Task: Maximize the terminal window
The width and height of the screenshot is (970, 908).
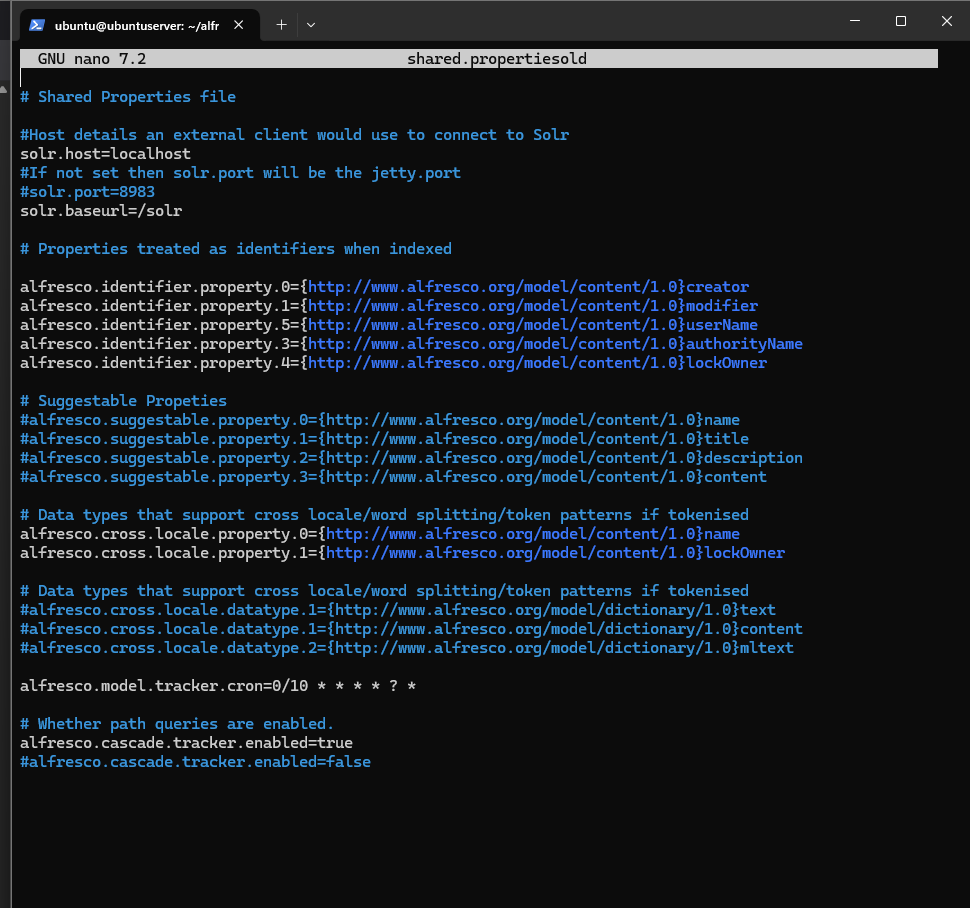Action: (900, 21)
